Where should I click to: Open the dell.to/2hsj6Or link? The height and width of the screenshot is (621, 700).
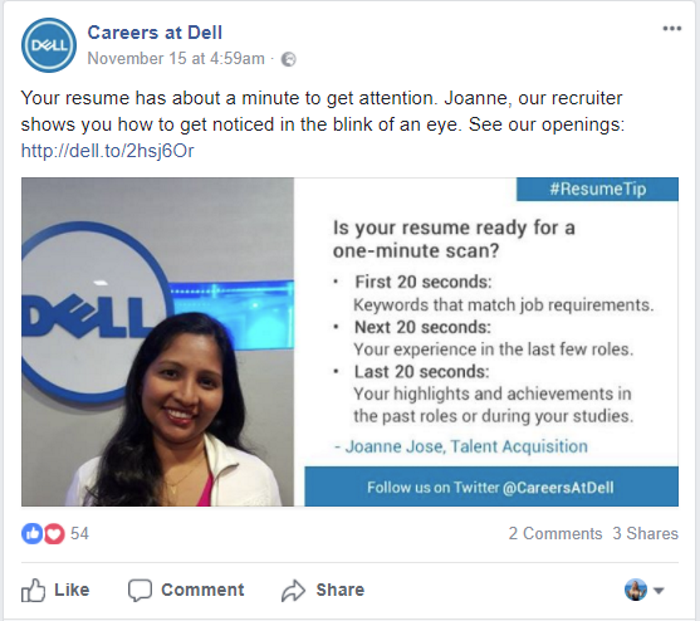click(108, 151)
